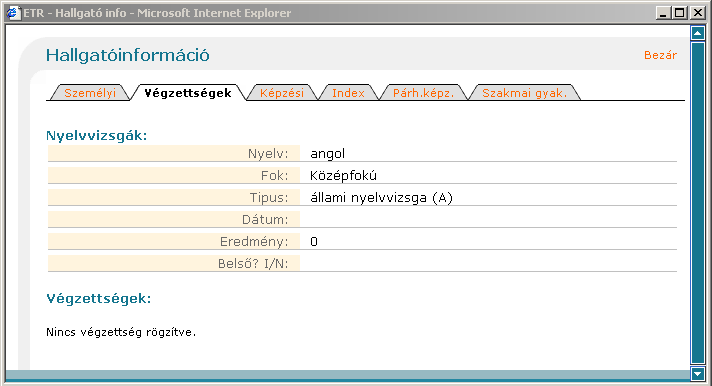The width and height of the screenshot is (712, 386).
Task: Click the 'Belső? I/N:' label
Action: coord(253,263)
